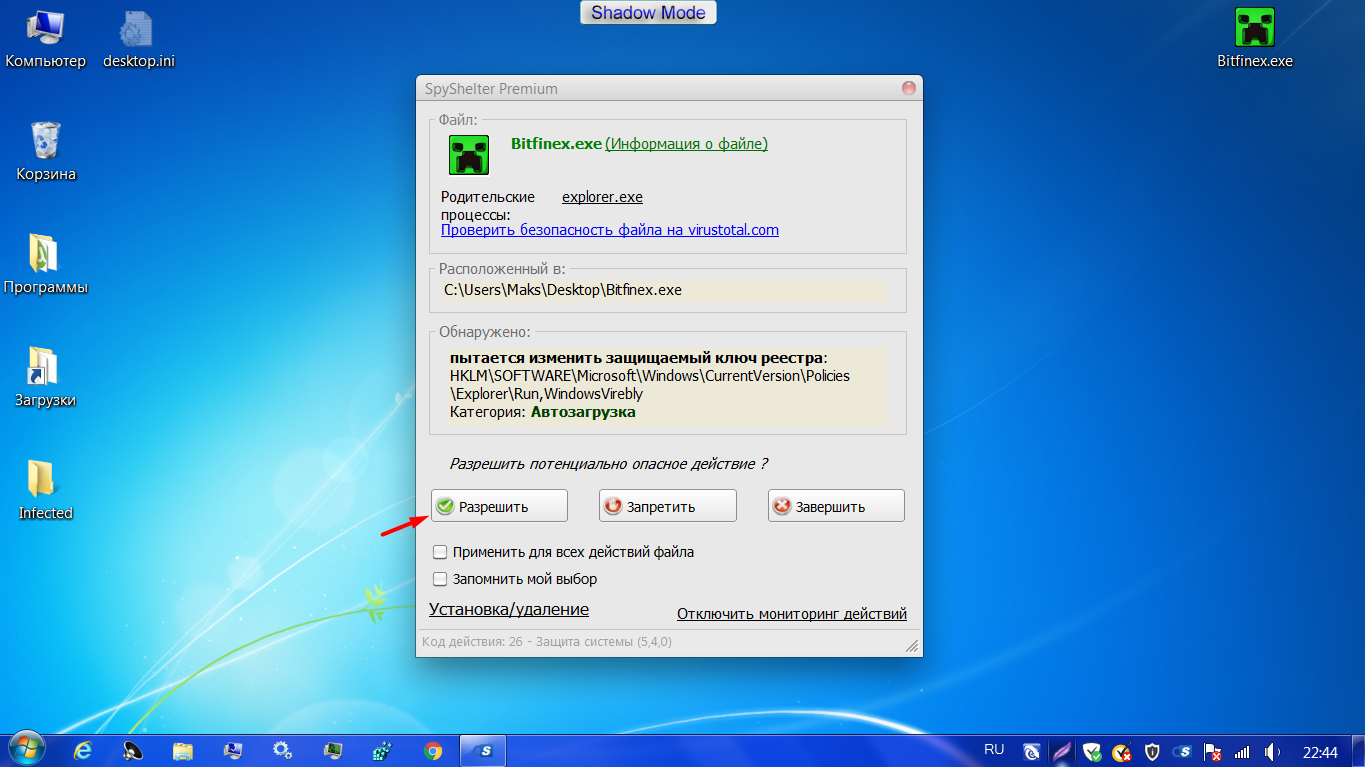Viewport: 1365px width, 767px height.
Task: Open the virustotal.com file check link
Action: tap(610, 230)
